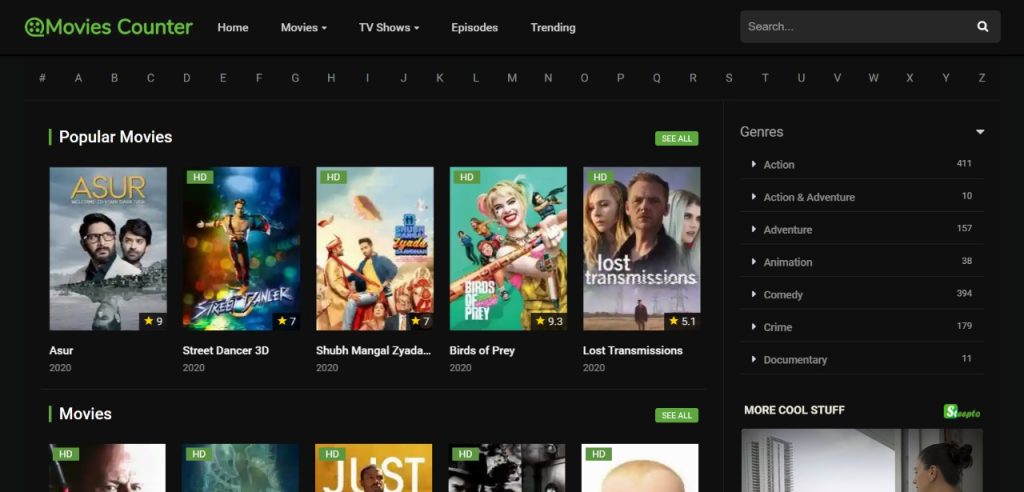Click the Steepto ad logo

coord(961,411)
